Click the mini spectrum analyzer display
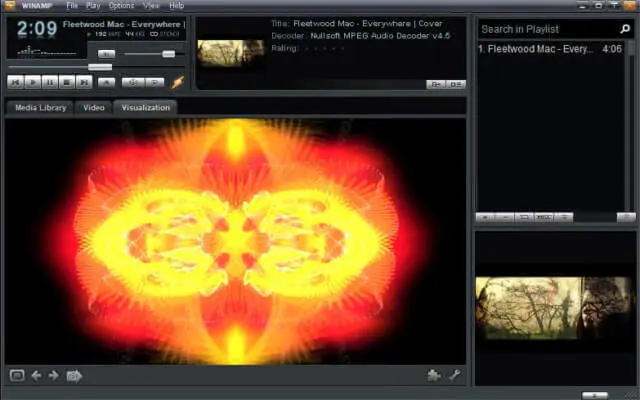Screen dimensions: 640x400 [46, 51]
